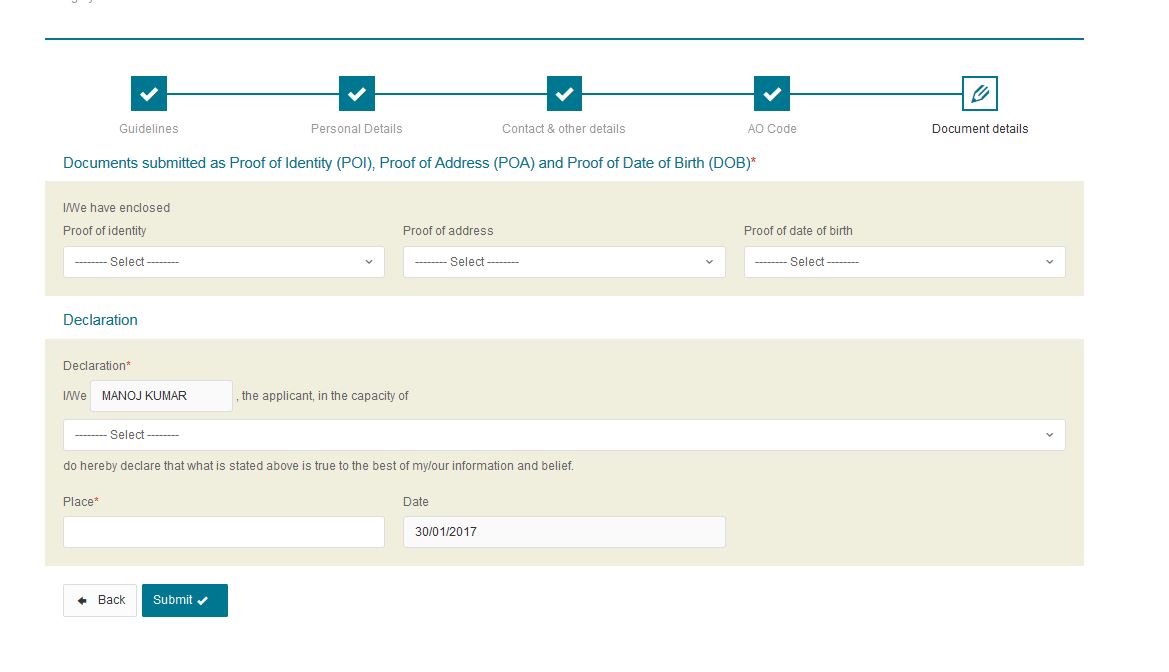Switch to the AO Code step label
This screenshot has width=1169, height=672.
coord(772,129)
